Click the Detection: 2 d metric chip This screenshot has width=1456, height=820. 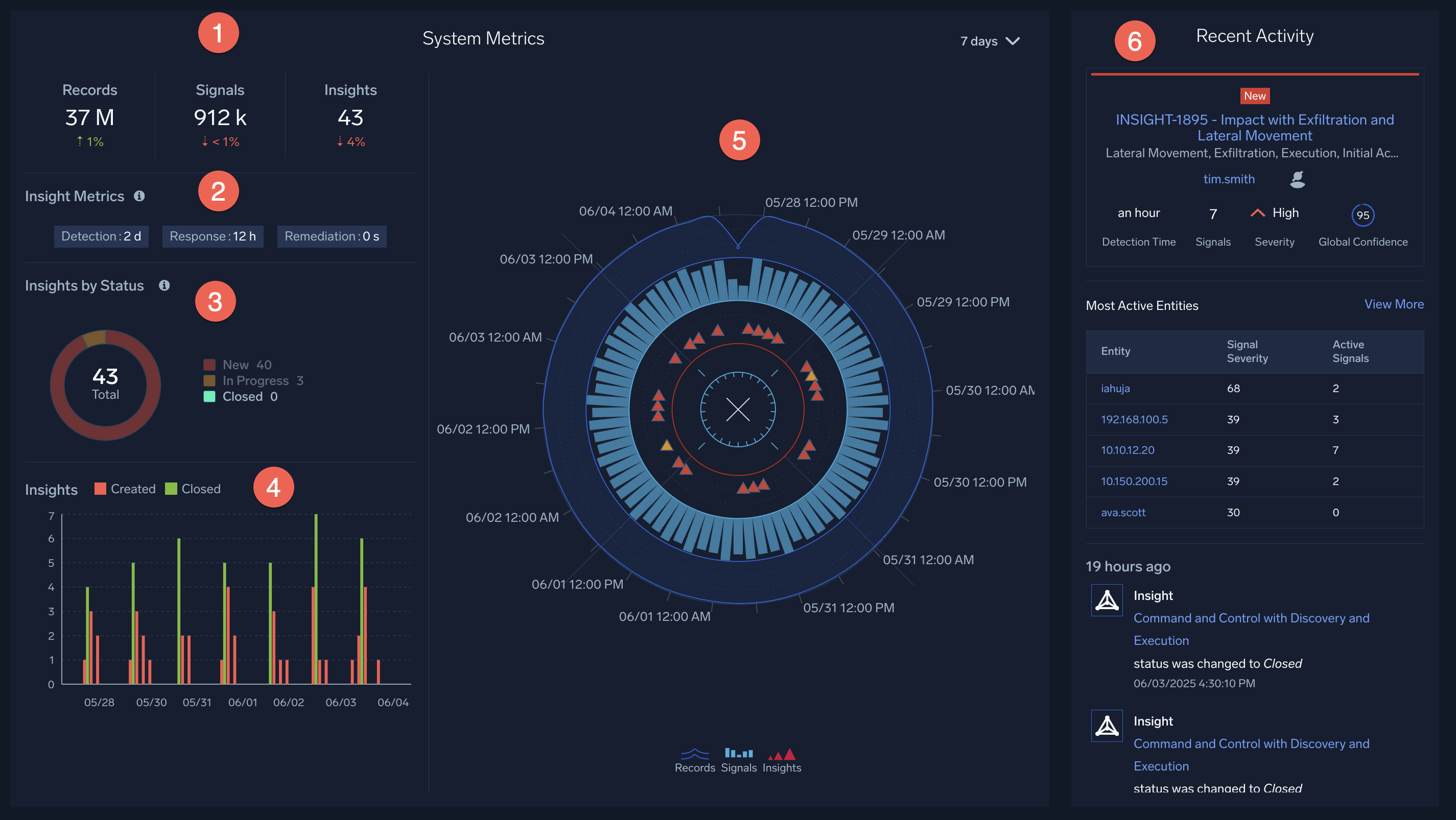click(101, 236)
